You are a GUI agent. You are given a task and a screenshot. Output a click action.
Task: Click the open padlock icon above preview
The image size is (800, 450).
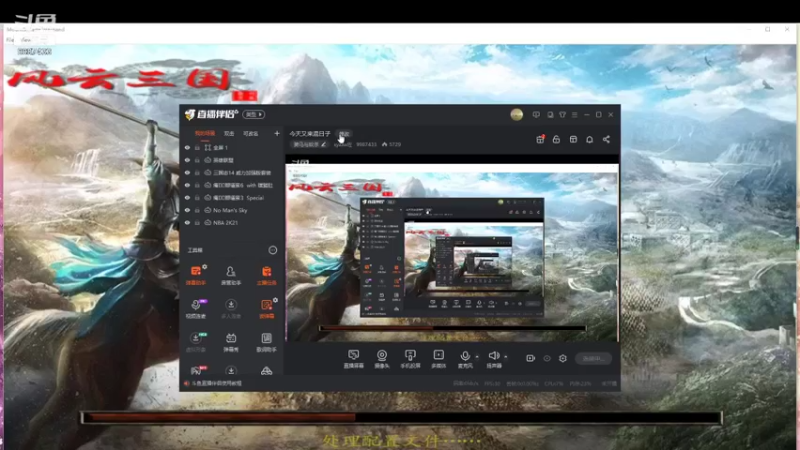tap(557, 139)
